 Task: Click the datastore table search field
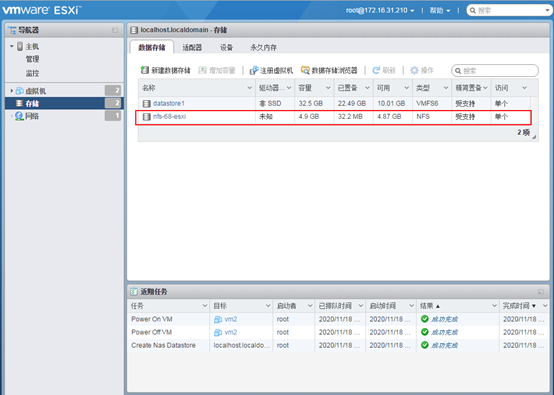(495, 71)
